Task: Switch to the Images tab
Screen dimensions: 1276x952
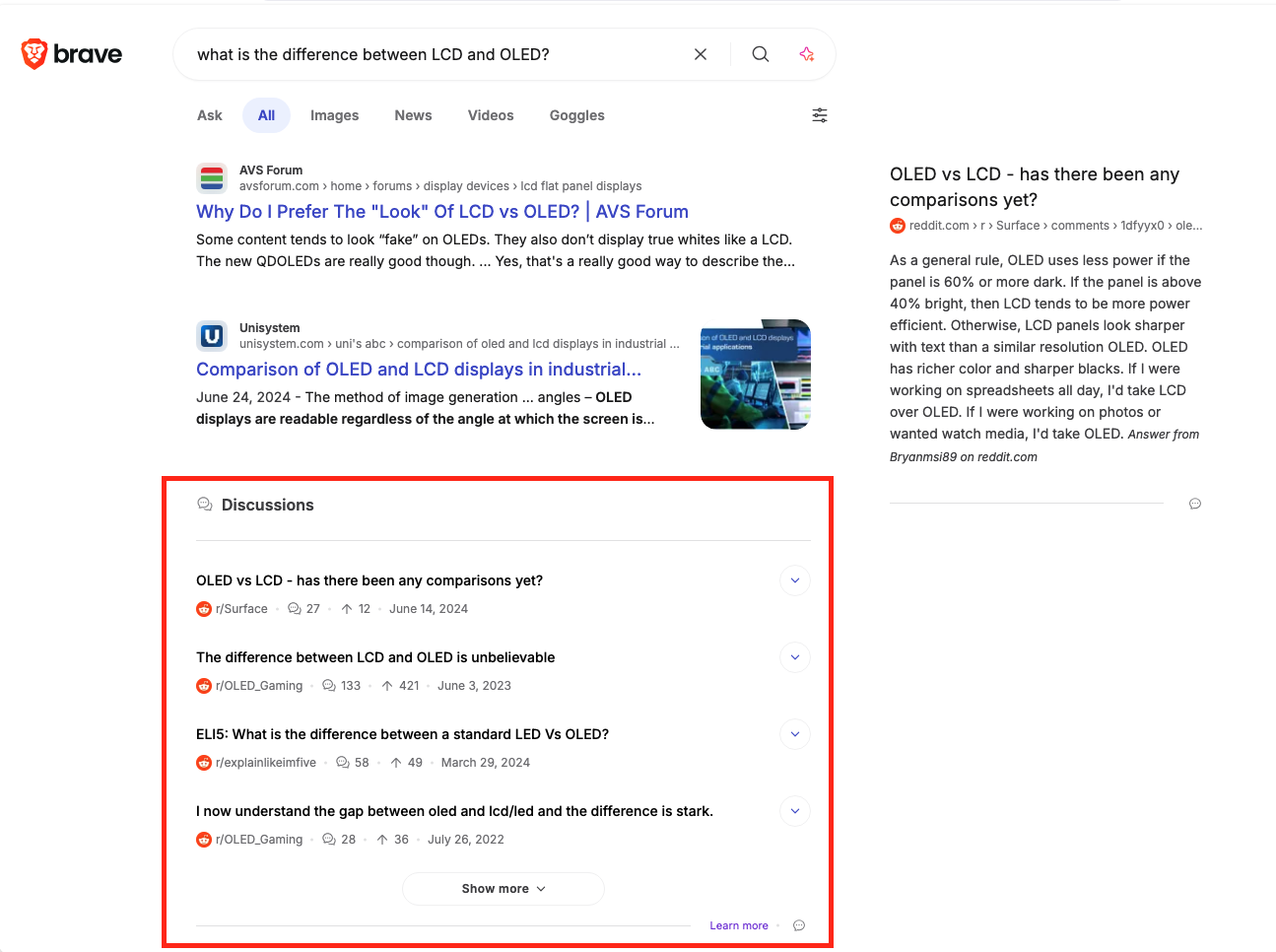Action: click(x=334, y=115)
